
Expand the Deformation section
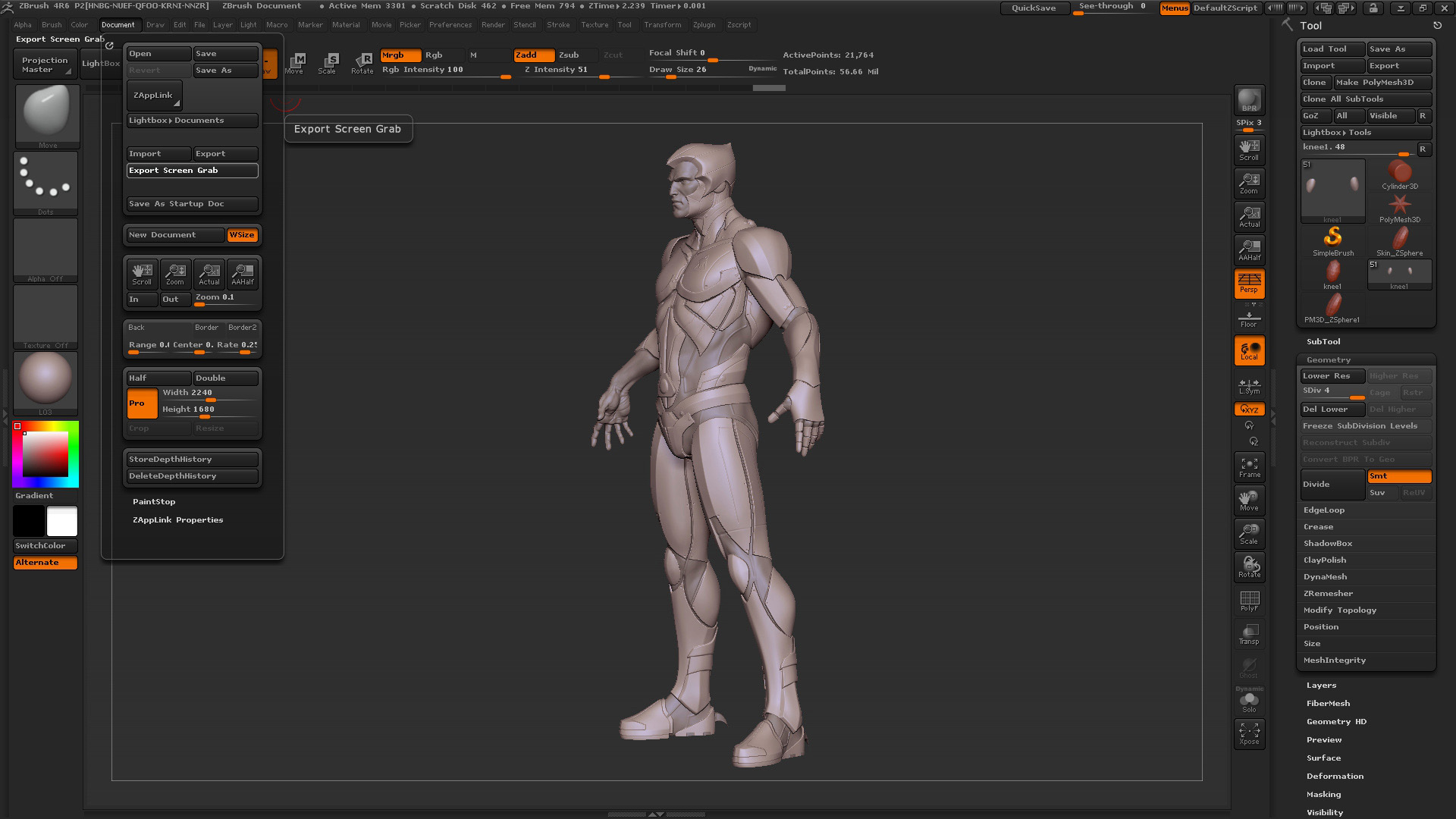pos(1335,777)
